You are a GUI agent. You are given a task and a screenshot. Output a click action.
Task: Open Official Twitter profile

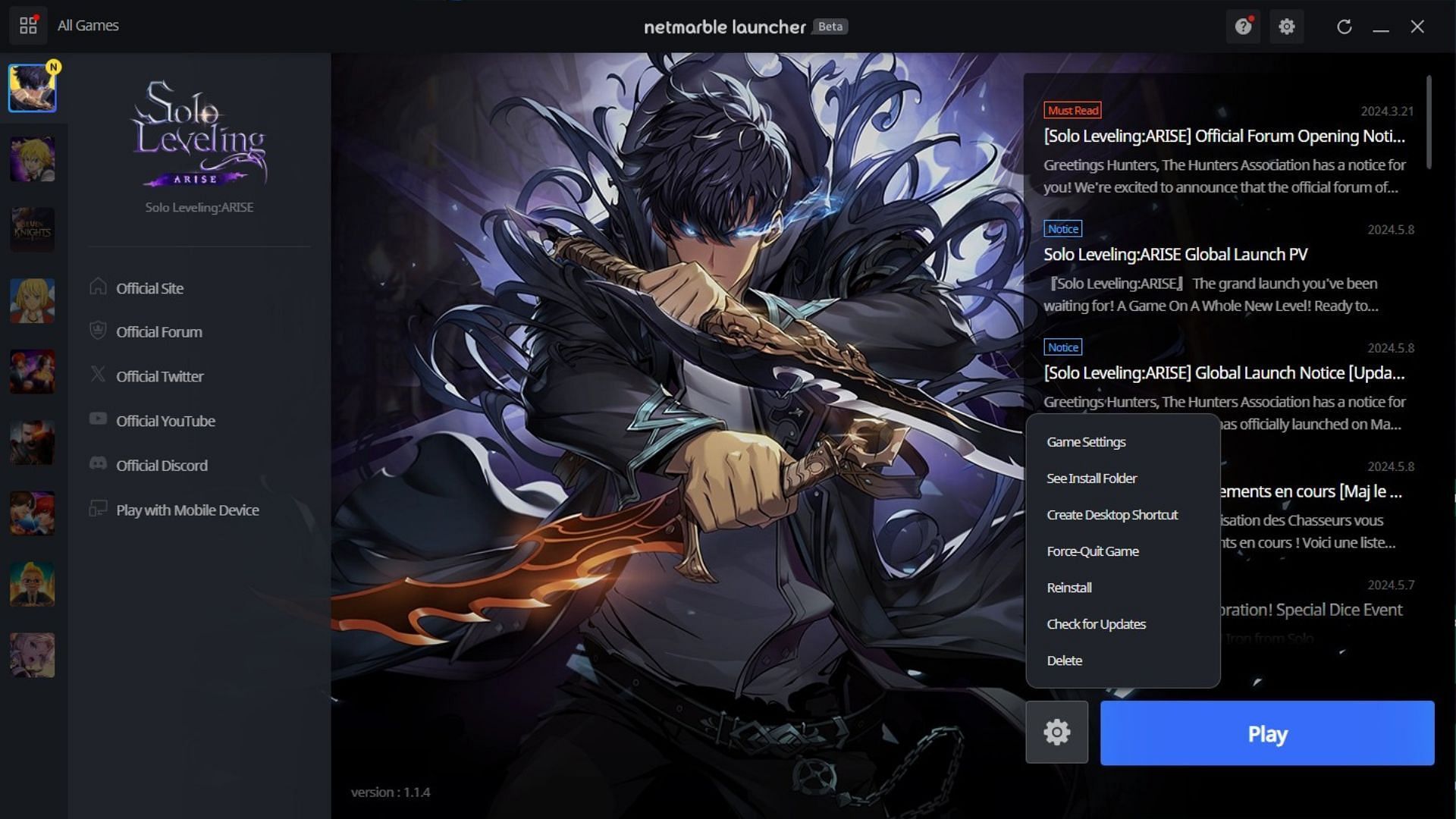(160, 376)
